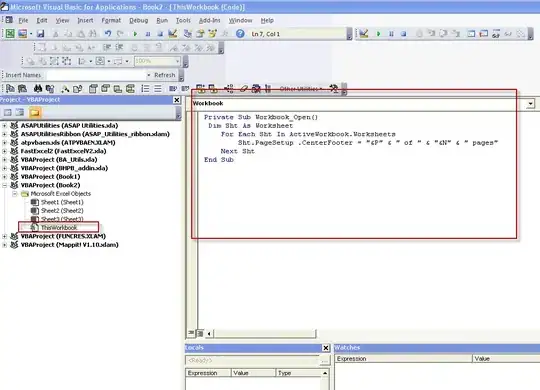This screenshot has height=390, width=540.
Task: Expand VBAProject (Mappit! V1.10.xlam)
Action: coord(4,245)
